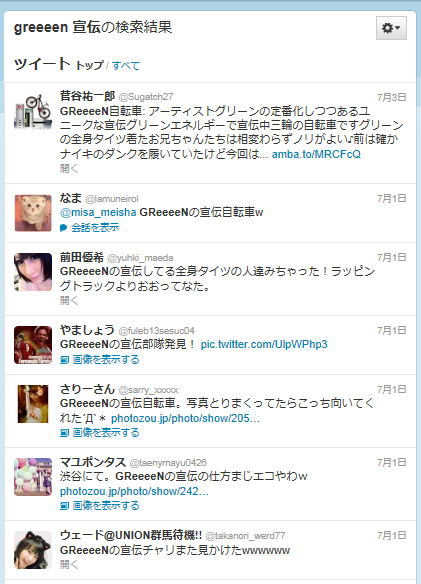The image size is (421, 584).
Task: Open the photozou.jp/photo/show/242 link
Action: (134, 491)
